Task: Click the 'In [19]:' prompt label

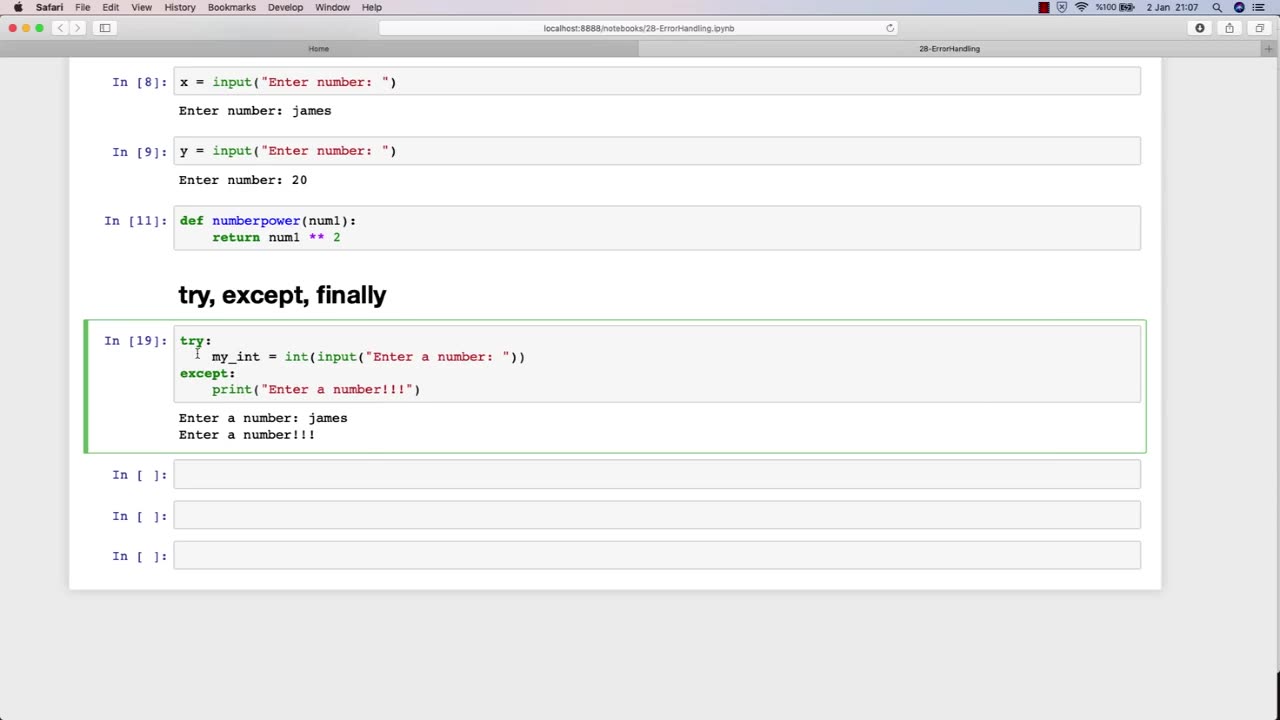Action: pyautogui.click(x=135, y=341)
